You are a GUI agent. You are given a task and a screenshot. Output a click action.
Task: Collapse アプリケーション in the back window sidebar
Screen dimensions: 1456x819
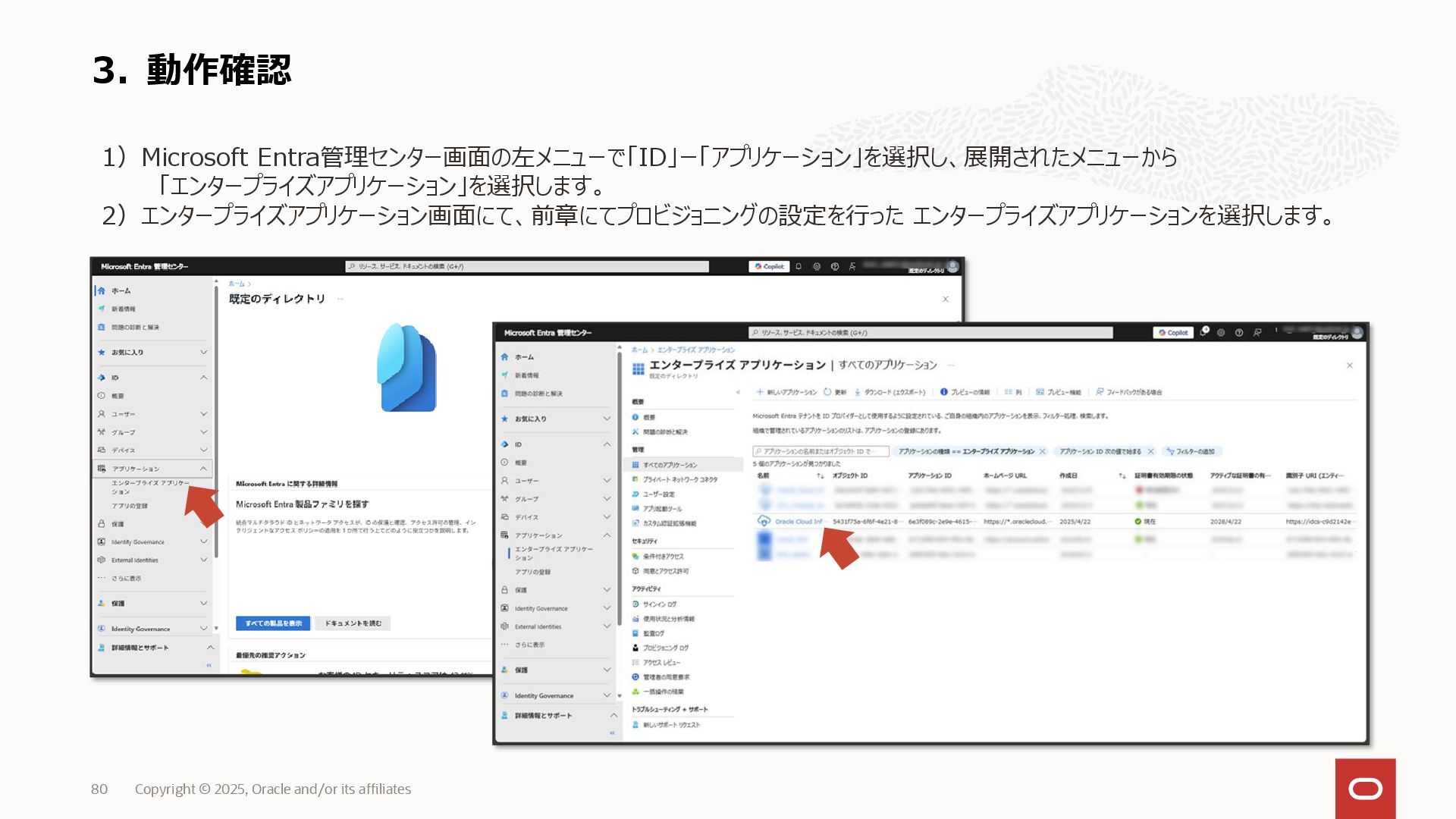click(203, 469)
